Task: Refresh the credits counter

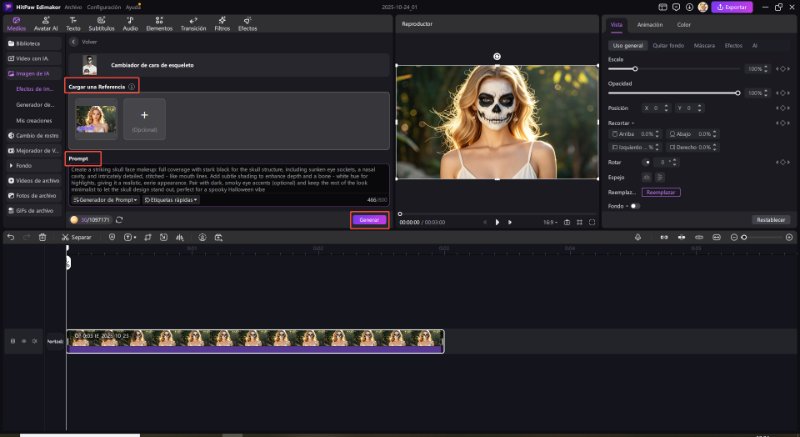Action: click(119, 219)
